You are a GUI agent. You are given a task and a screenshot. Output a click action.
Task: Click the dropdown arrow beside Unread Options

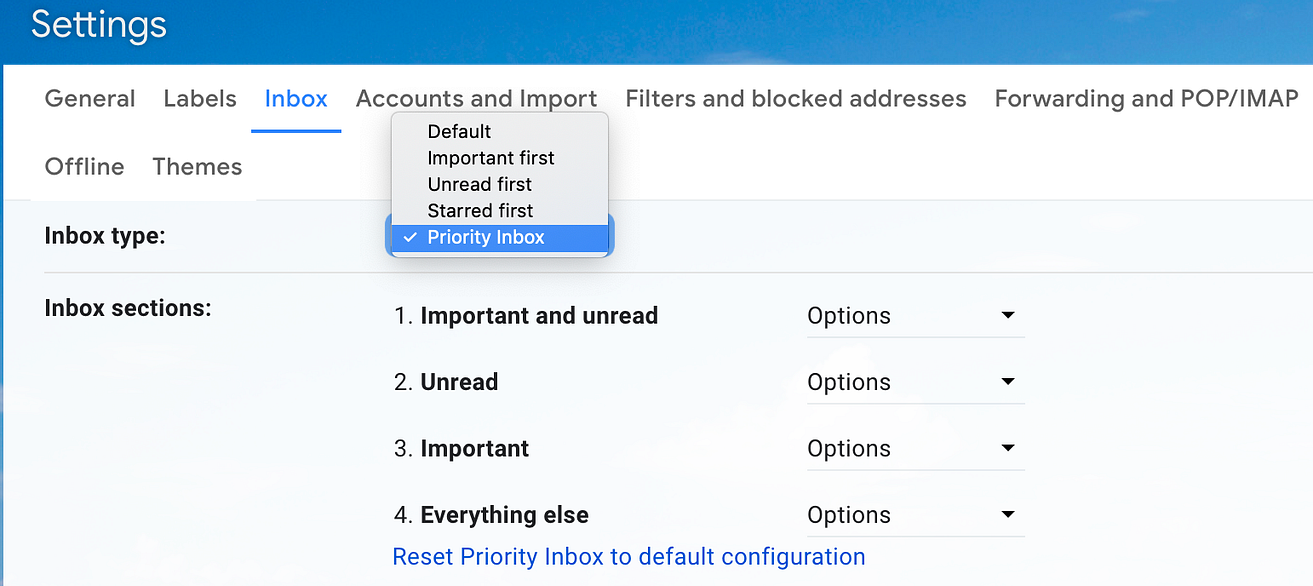click(x=1008, y=382)
